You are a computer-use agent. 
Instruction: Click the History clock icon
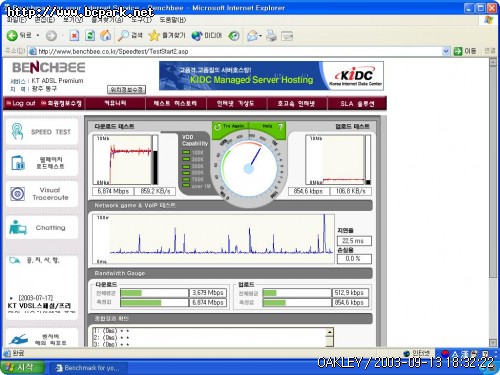click(x=234, y=35)
